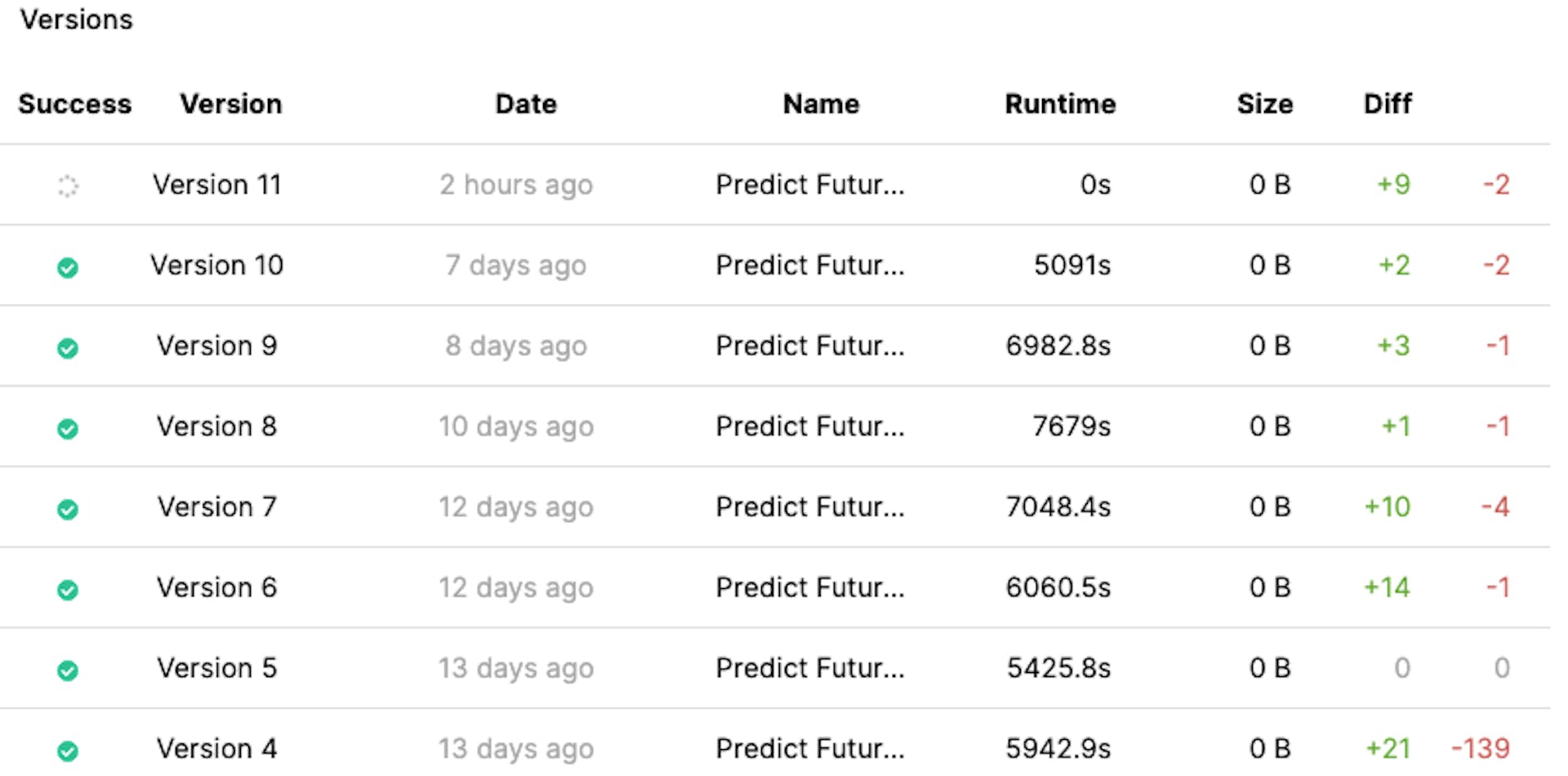Select the Version 7 entry
The width and height of the screenshot is (1568, 776).
tap(217, 506)
